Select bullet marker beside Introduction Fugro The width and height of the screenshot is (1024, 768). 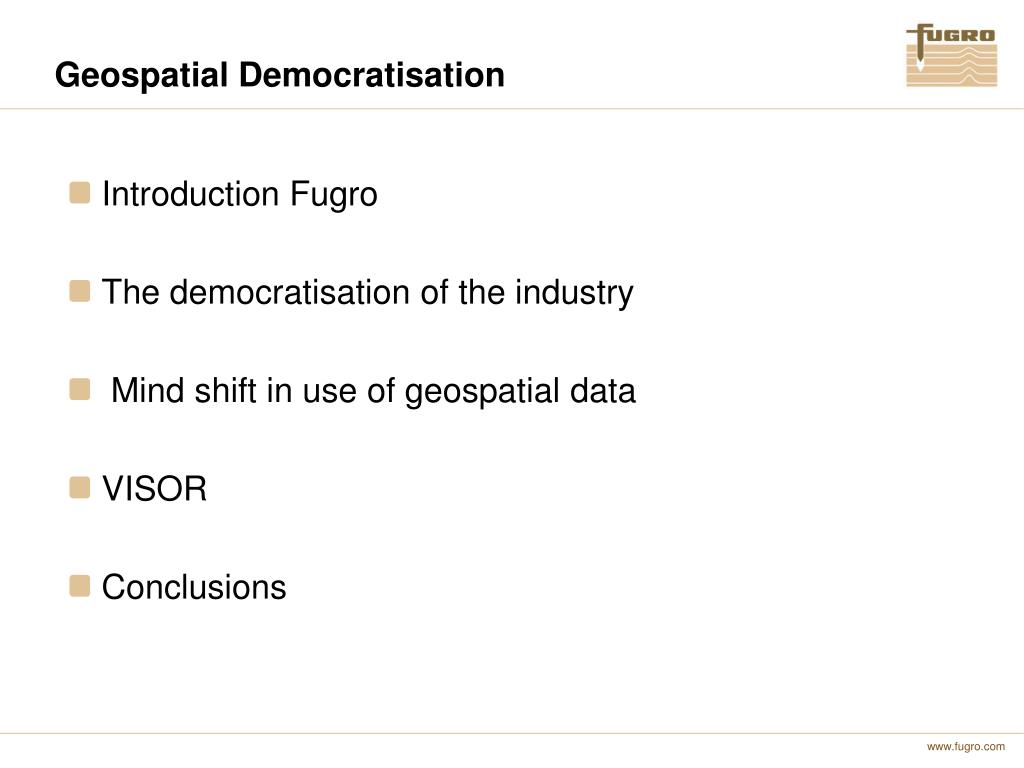79,193
